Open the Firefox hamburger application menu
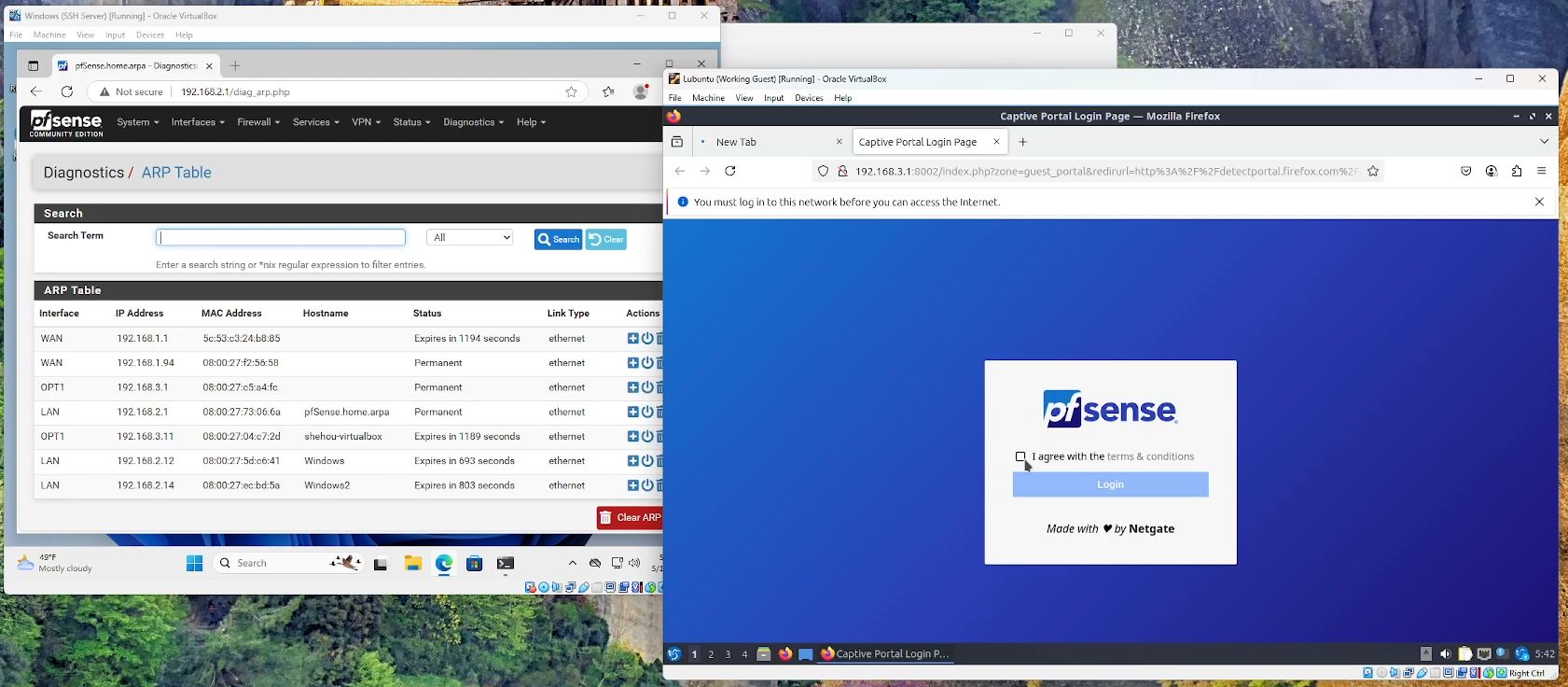 click(1542, 171)
